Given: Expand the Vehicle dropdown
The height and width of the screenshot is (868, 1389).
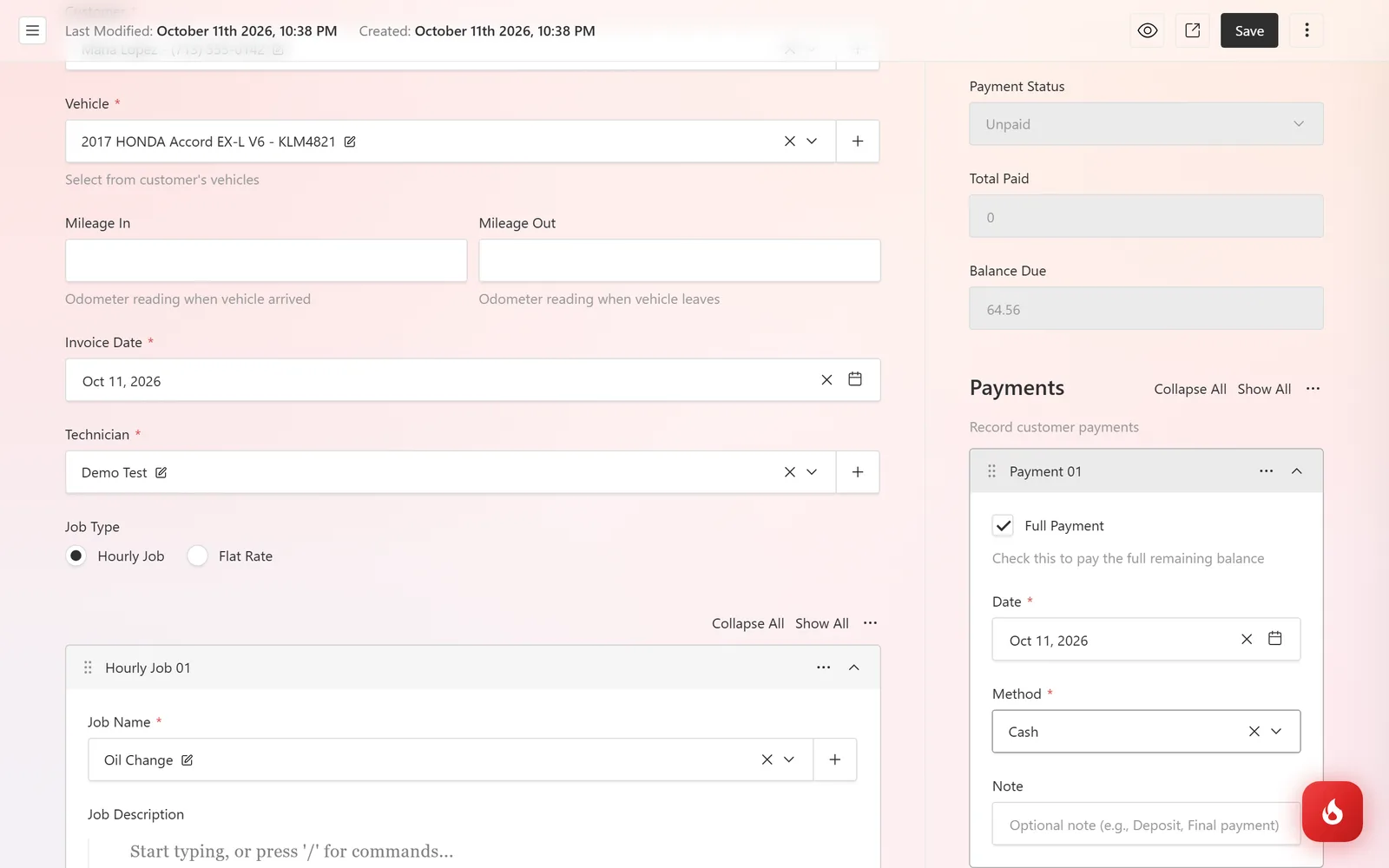Looking at the screenshot, I should pyautogui.click(x=812, y=141).
